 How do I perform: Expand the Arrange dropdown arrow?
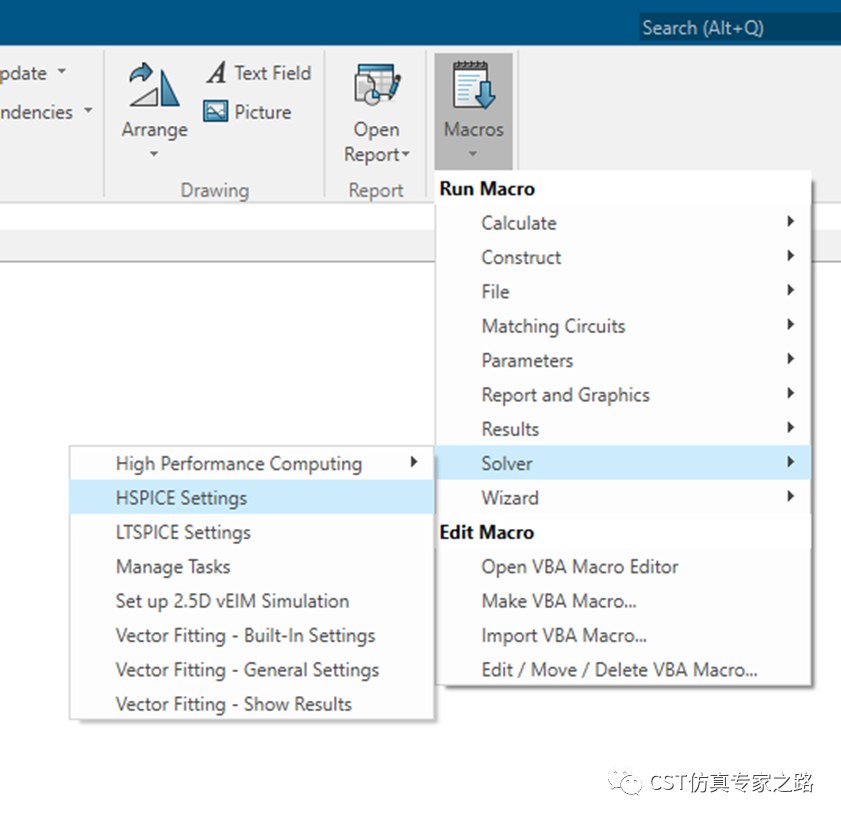coord(154,154)
